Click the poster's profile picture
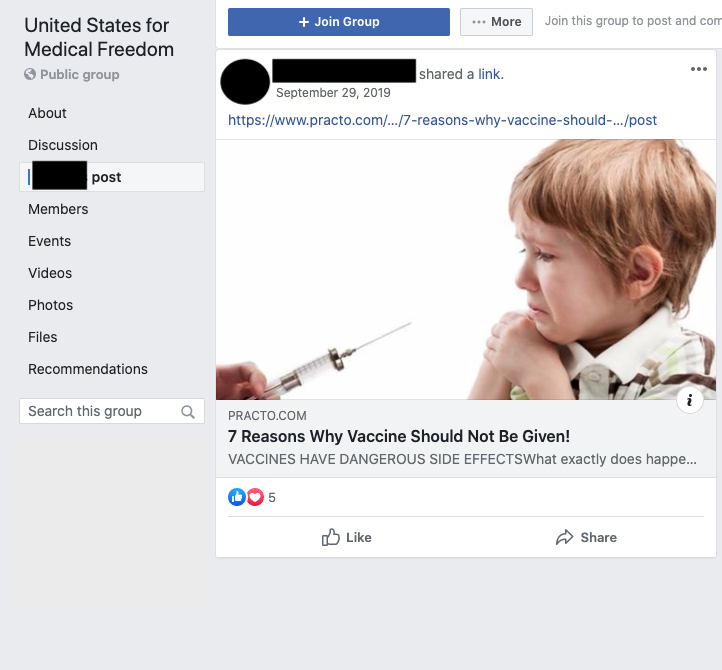Viewport: 722px width, 670px height. (x=245, y=82)
